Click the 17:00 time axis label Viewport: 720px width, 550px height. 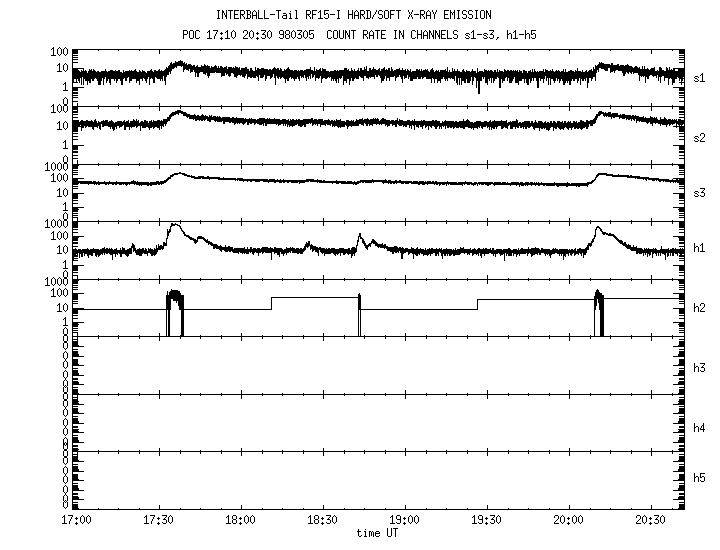(76, 520)
